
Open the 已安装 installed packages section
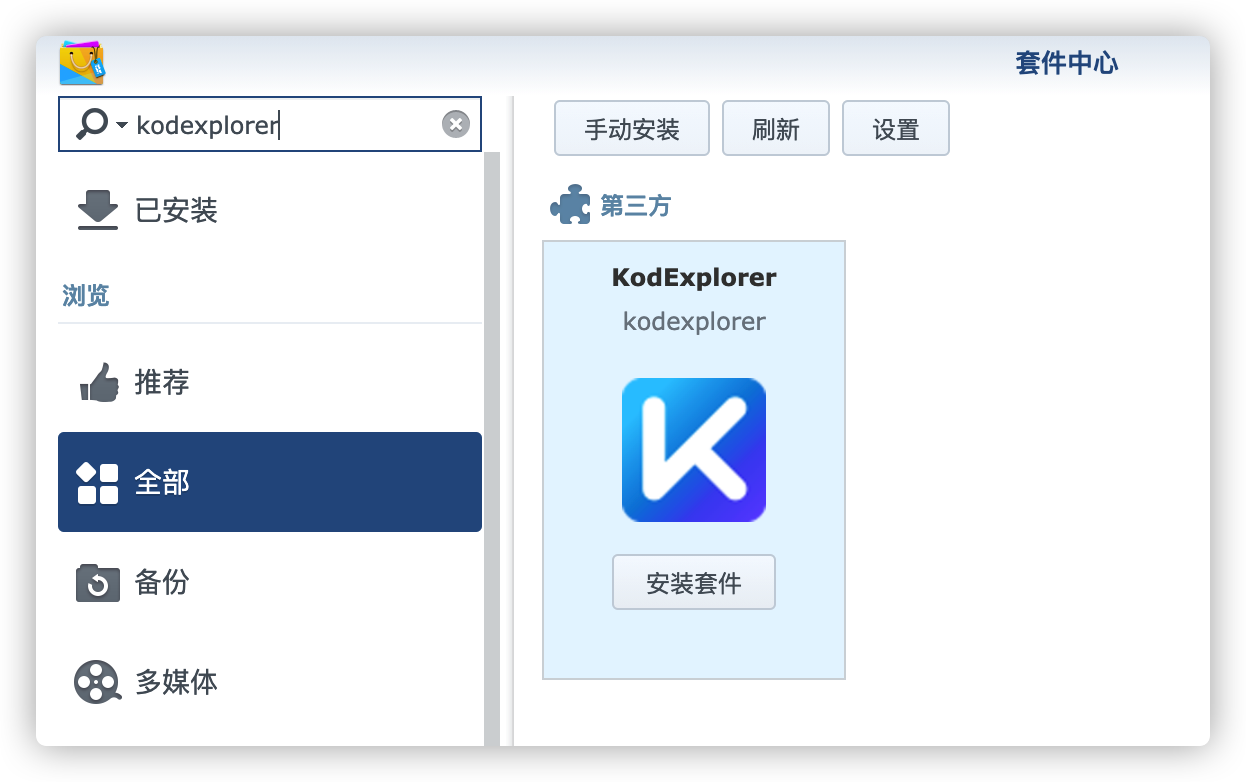[270, 211]
